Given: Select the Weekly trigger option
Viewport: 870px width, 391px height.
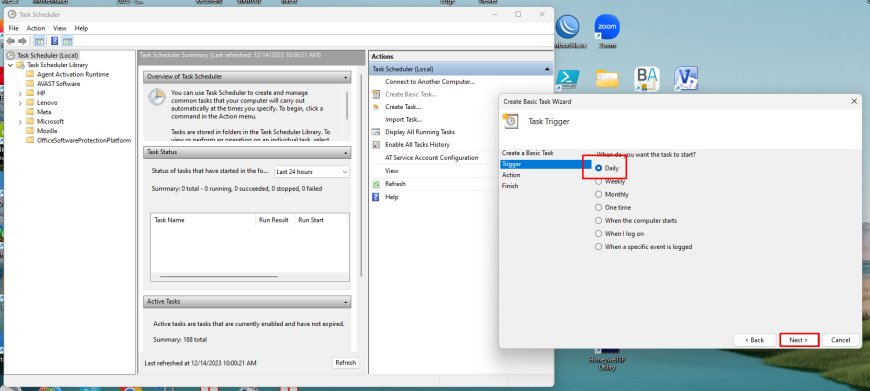Looking at the screenshot, I should click(x=599, y=181).
